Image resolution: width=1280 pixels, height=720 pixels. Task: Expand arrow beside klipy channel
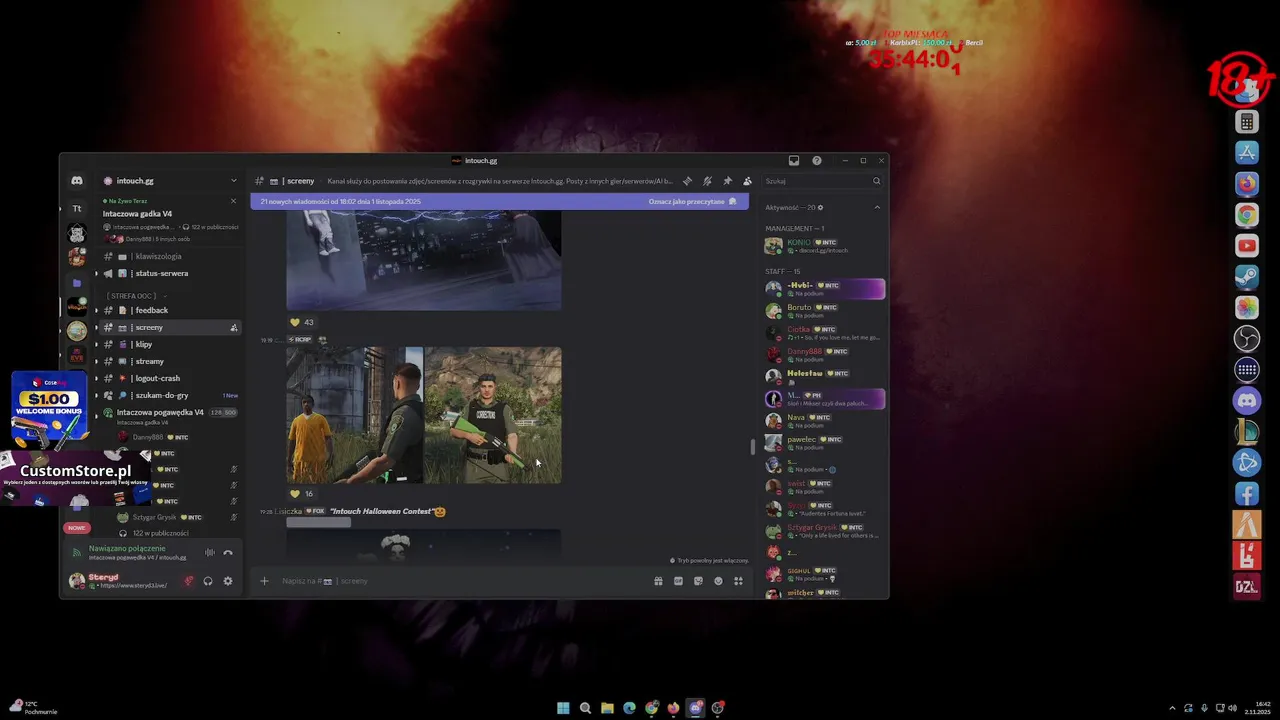click(x=97, y=345)
